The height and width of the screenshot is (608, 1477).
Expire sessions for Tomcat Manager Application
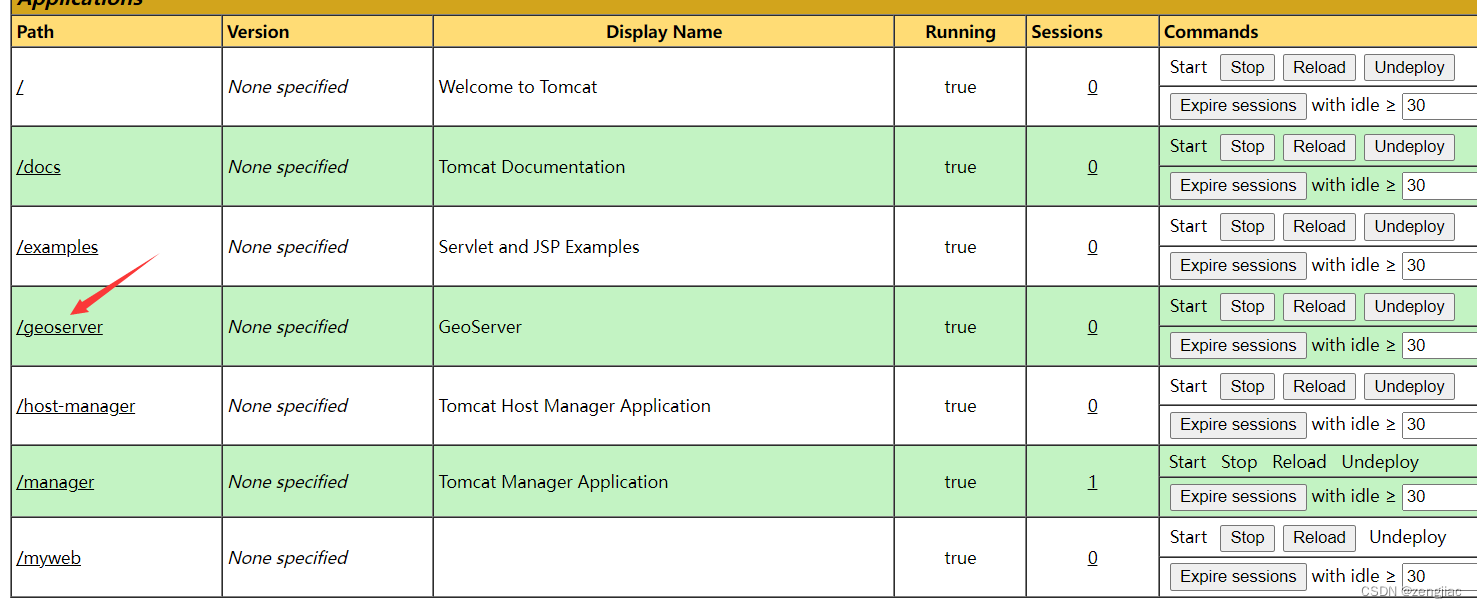pyautogui.click(x=1238, y=496)
